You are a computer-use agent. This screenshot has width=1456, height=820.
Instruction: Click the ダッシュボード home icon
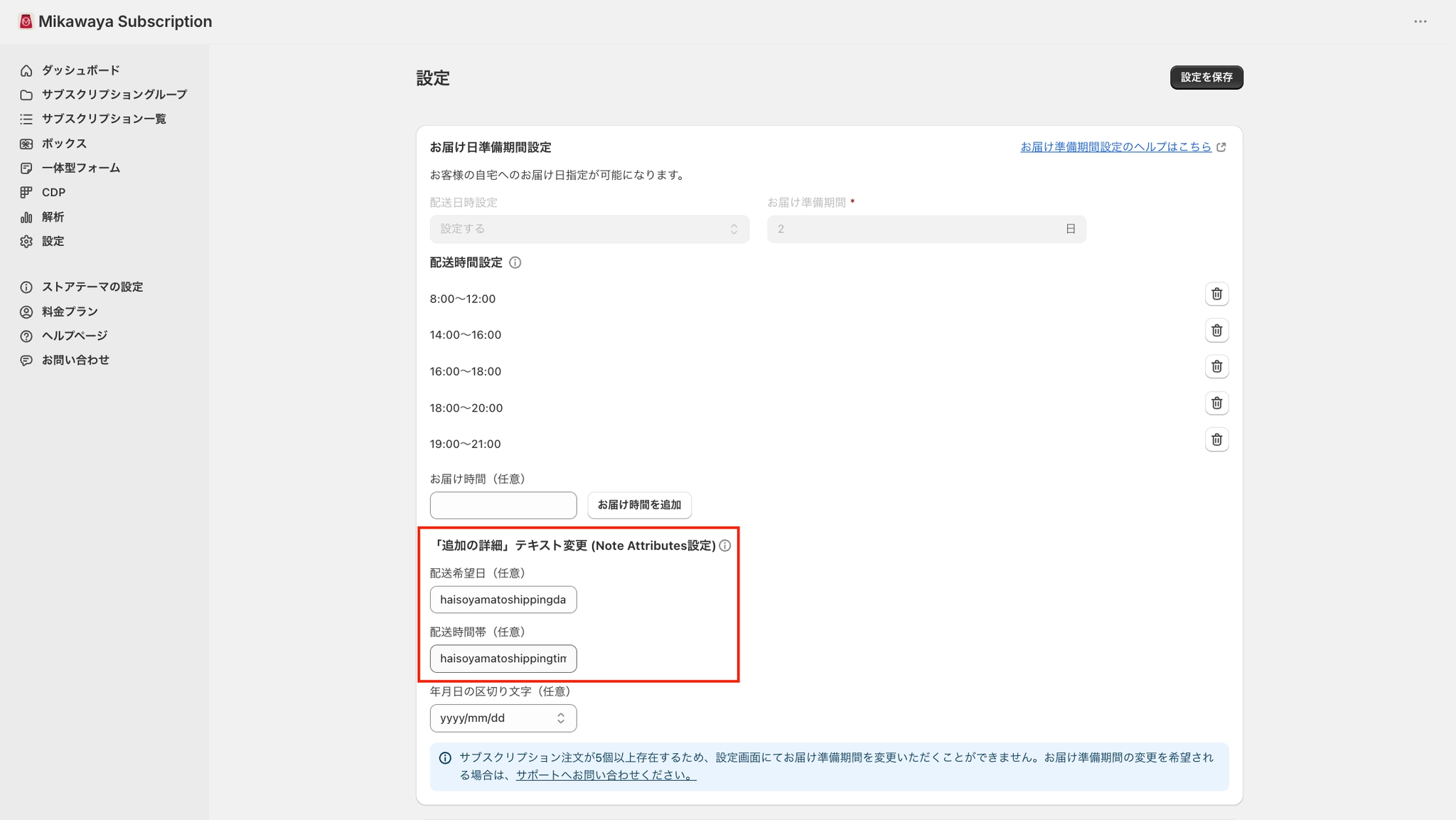[26, 70]
